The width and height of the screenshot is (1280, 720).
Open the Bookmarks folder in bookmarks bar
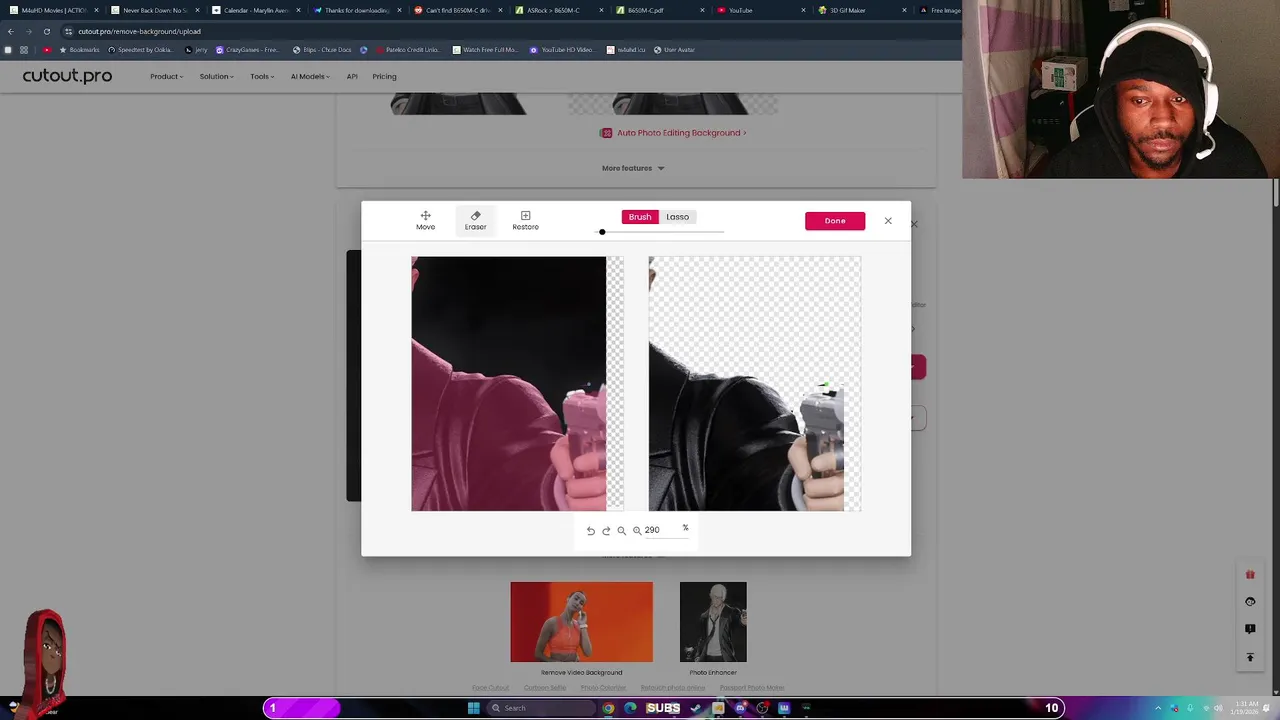click(x=79, y=50)
